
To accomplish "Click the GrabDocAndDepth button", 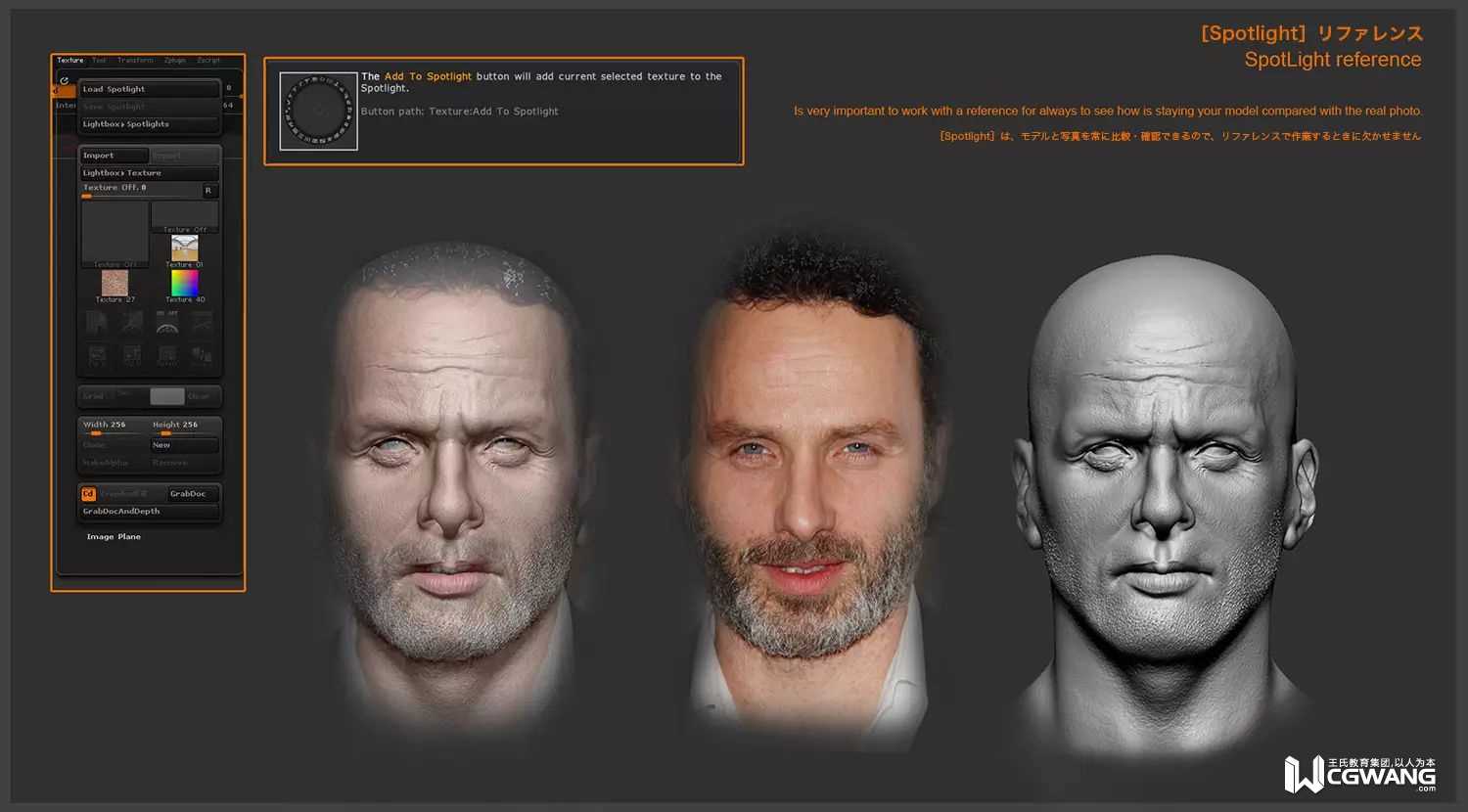I will tap(149, 512).
